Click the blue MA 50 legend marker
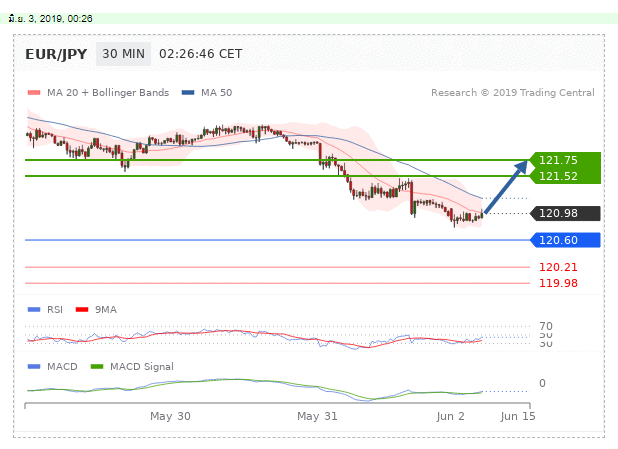The image size is (618, 449). click(187, 93)
